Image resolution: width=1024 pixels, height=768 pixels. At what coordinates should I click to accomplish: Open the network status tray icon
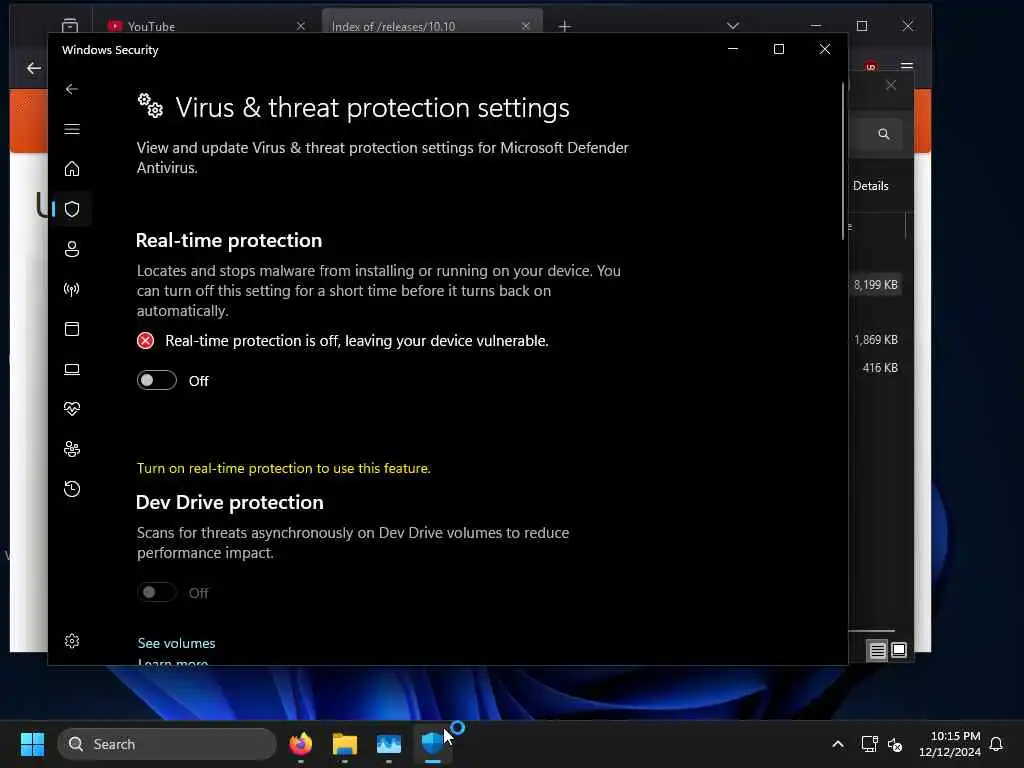tap(869, 744)
